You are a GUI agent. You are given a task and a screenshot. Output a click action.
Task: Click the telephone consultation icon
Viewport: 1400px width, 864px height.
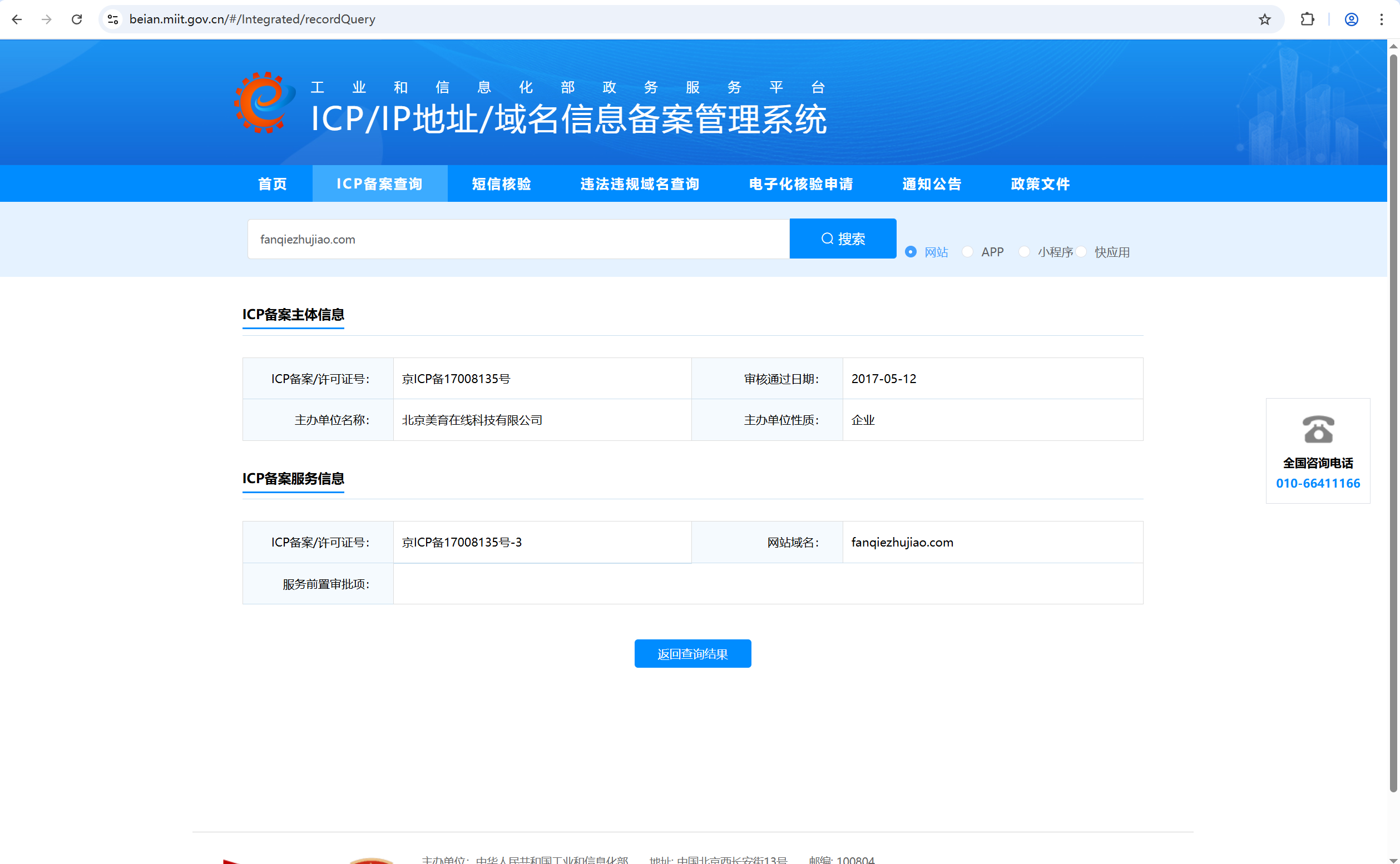[x=1318, y=430]
